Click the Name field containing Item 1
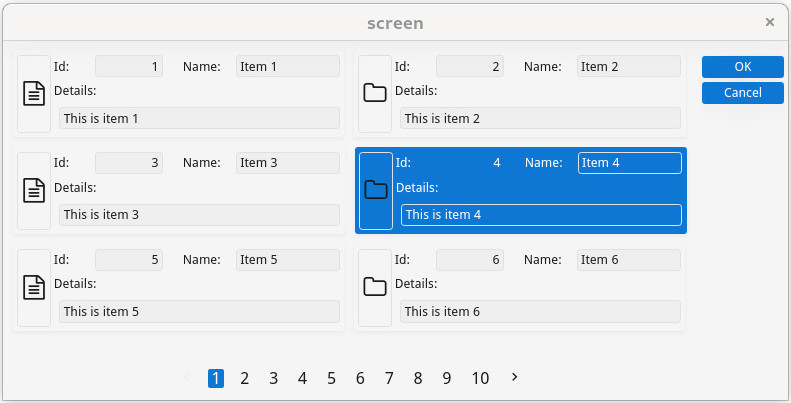791x403 pixels. coord(288,66)
